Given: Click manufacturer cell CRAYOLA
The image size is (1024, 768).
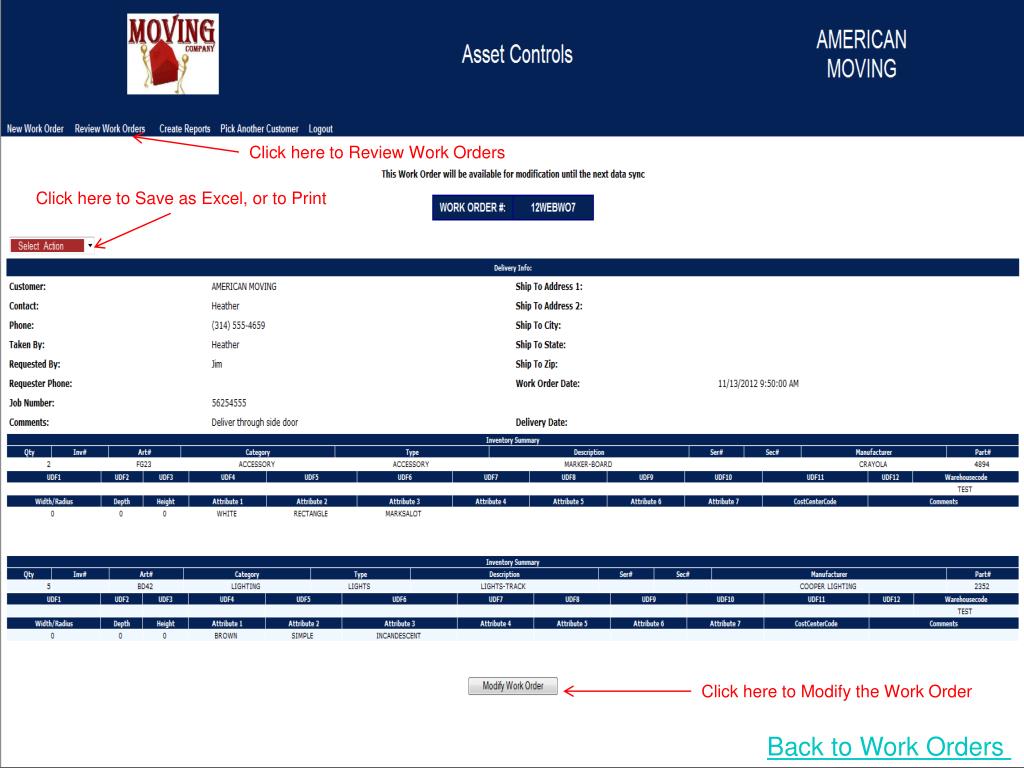Looking at the screenshot, I should coord(873,464).
